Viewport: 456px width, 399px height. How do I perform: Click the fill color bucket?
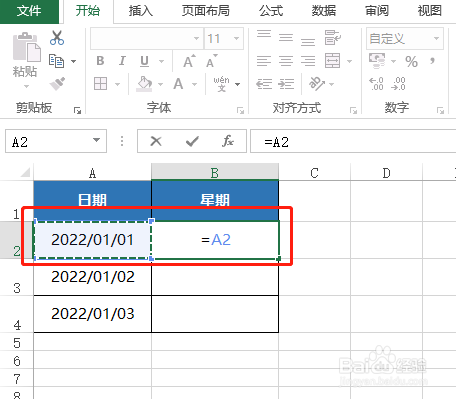click(144, 84)
